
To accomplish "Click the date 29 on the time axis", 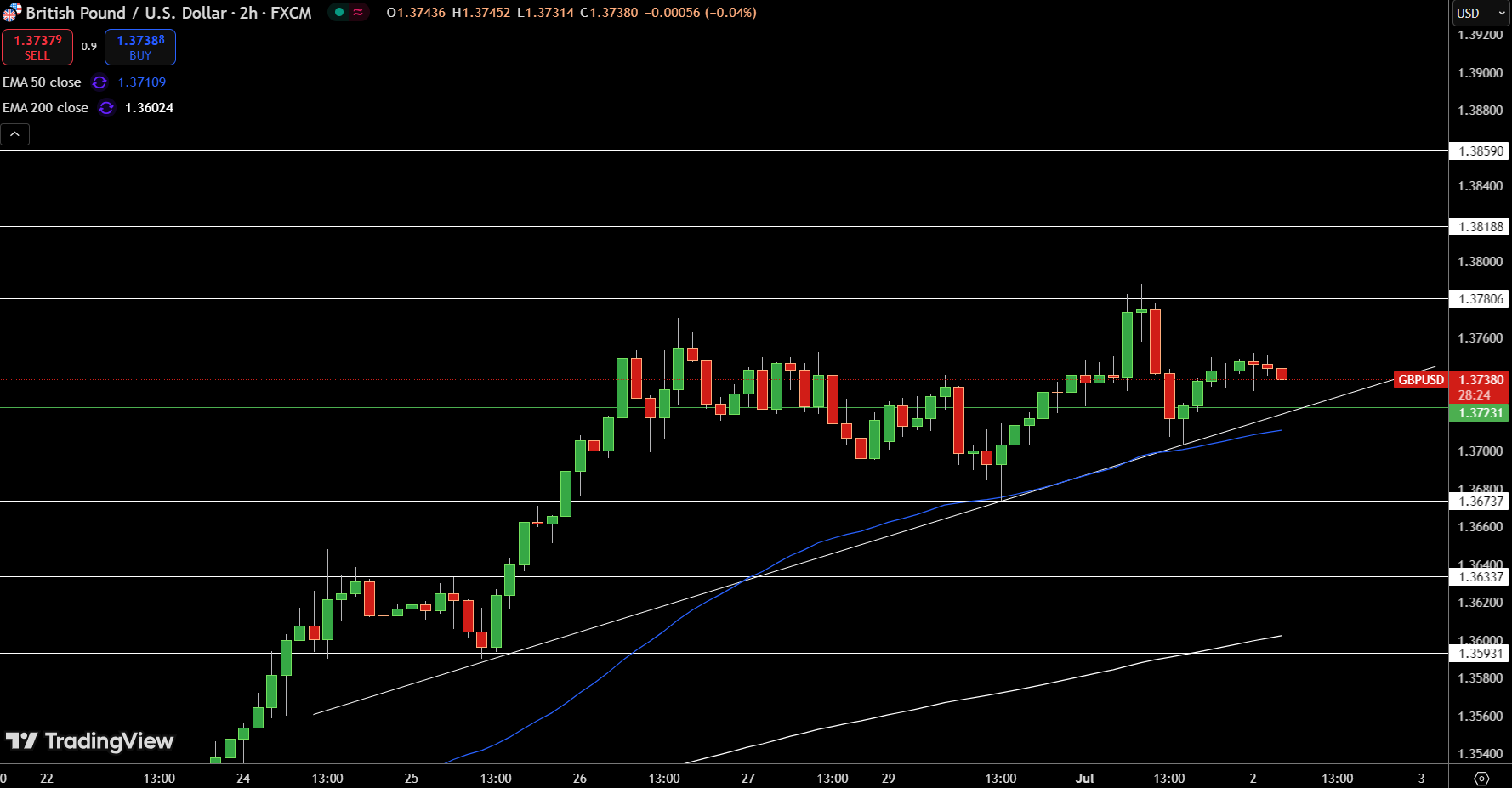I will click(889, 779).
